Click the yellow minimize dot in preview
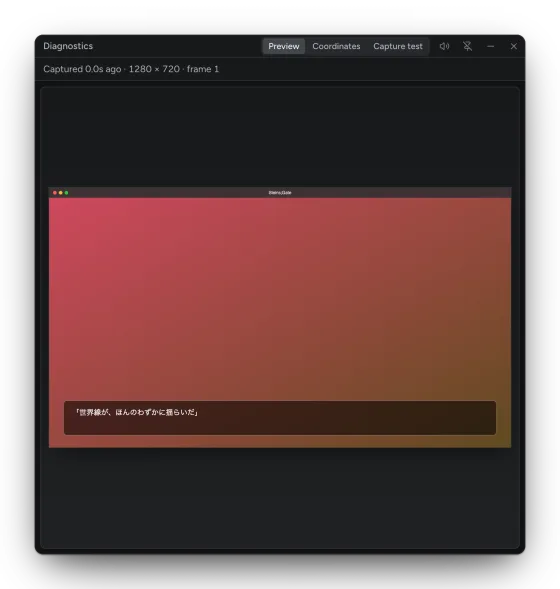The height and width of the screenshot is (589, 560). coord(60,193)
